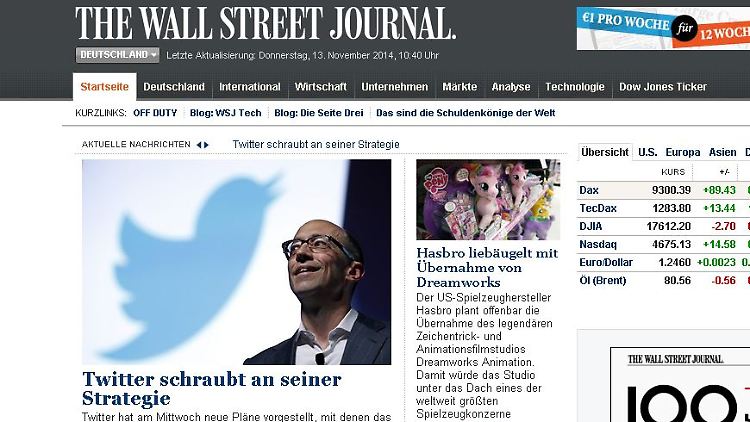The image size is (750, 422).
Task: Switch market table to Europa tab
Action: (x=683, y=152)
